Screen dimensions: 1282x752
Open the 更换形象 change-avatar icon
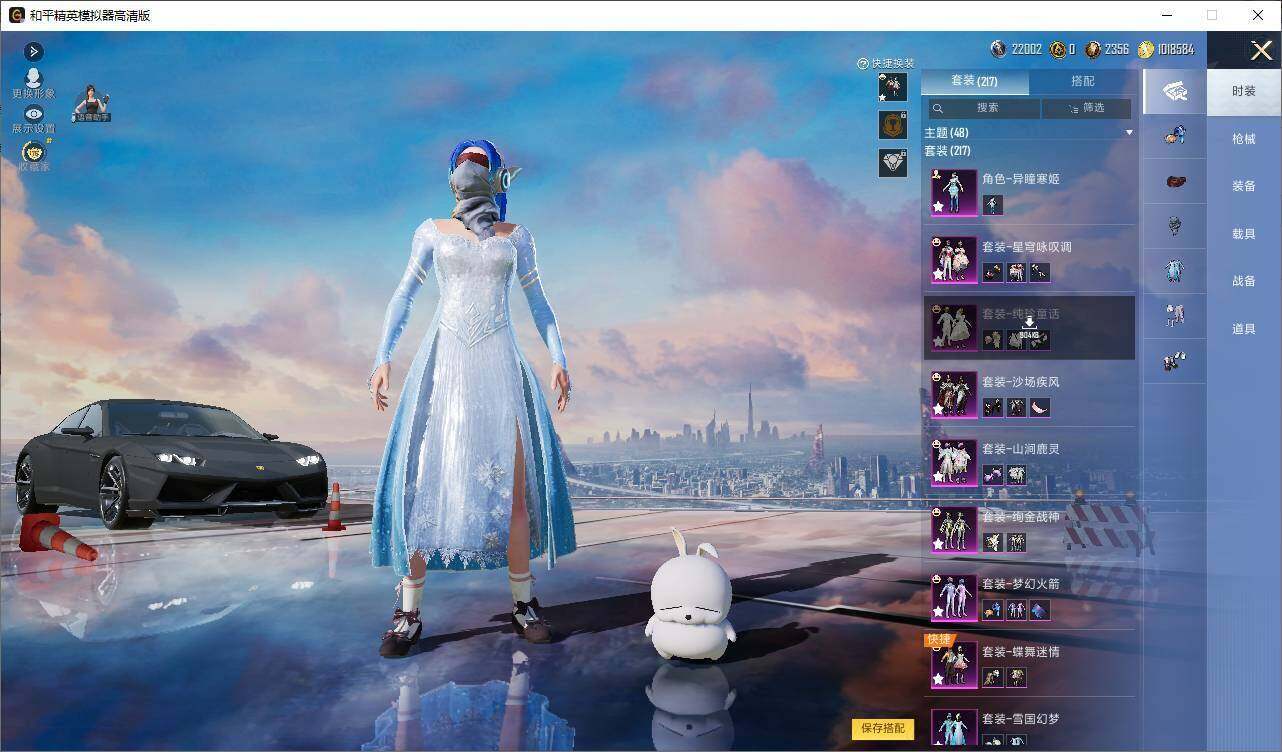34,78
